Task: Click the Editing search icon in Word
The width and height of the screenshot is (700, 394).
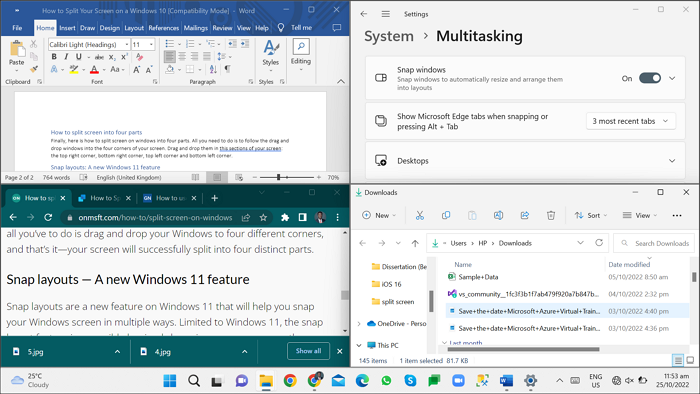Action: point(301,46)
